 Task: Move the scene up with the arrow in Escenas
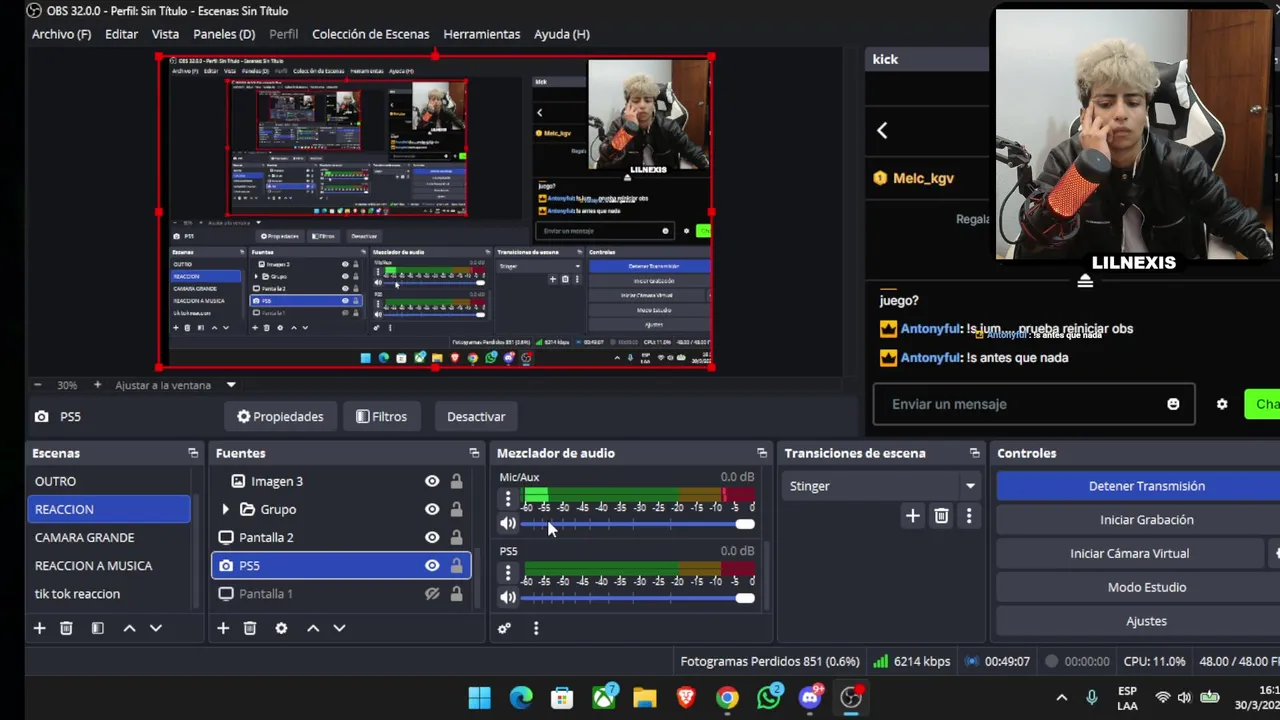pos(129,628)
